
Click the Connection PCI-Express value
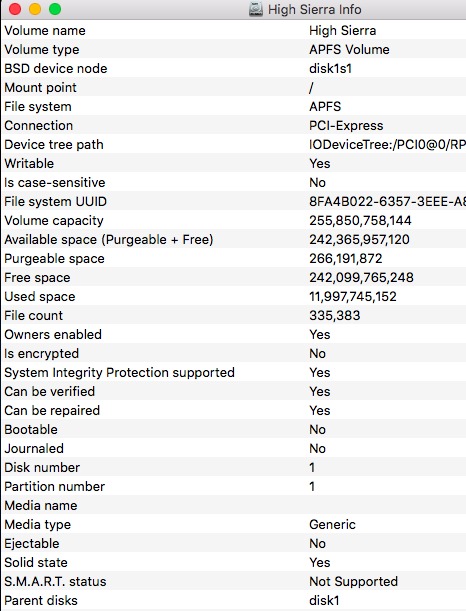346,125
